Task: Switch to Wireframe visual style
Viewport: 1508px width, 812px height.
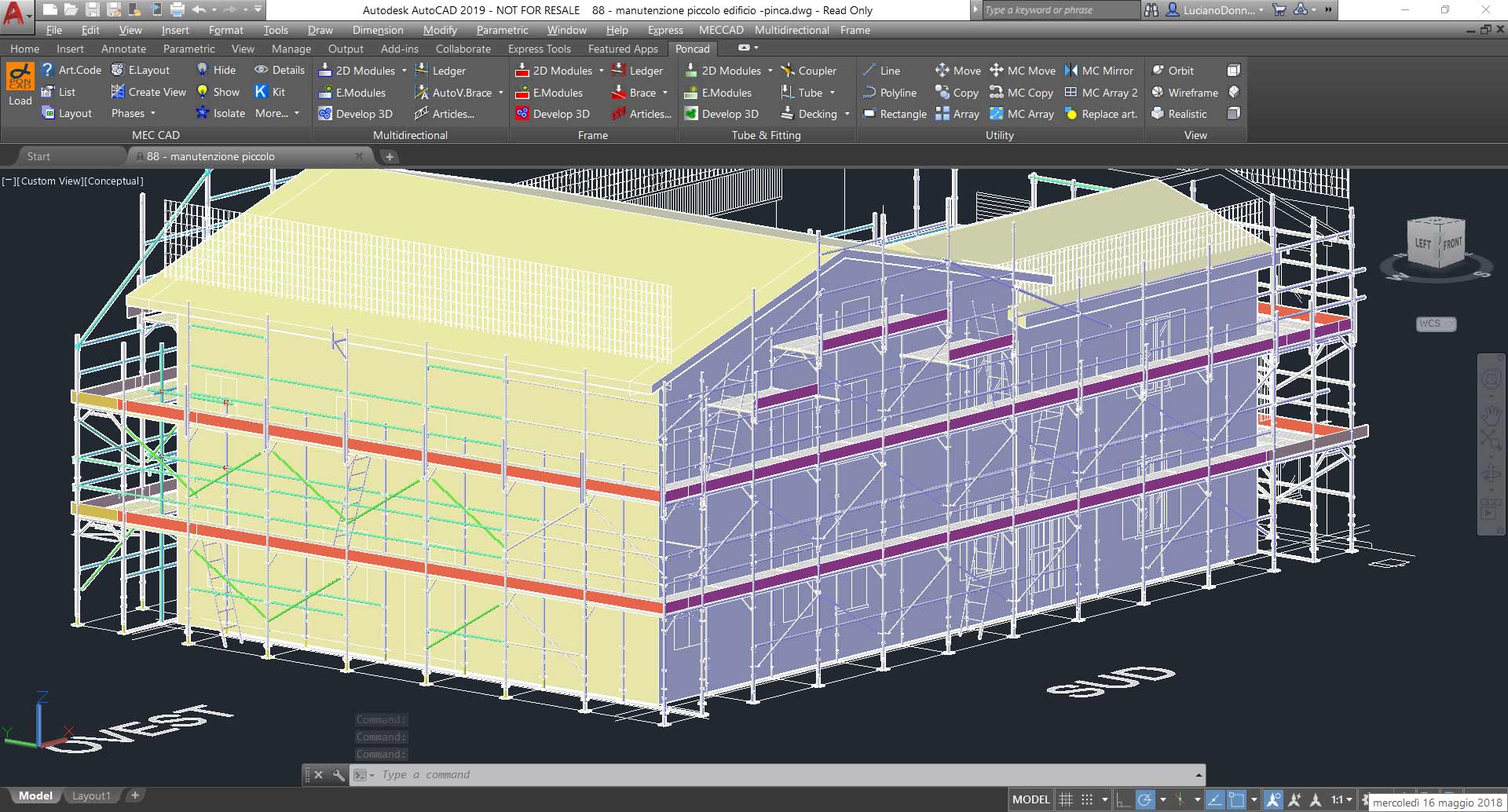Action: [1186, 92]
